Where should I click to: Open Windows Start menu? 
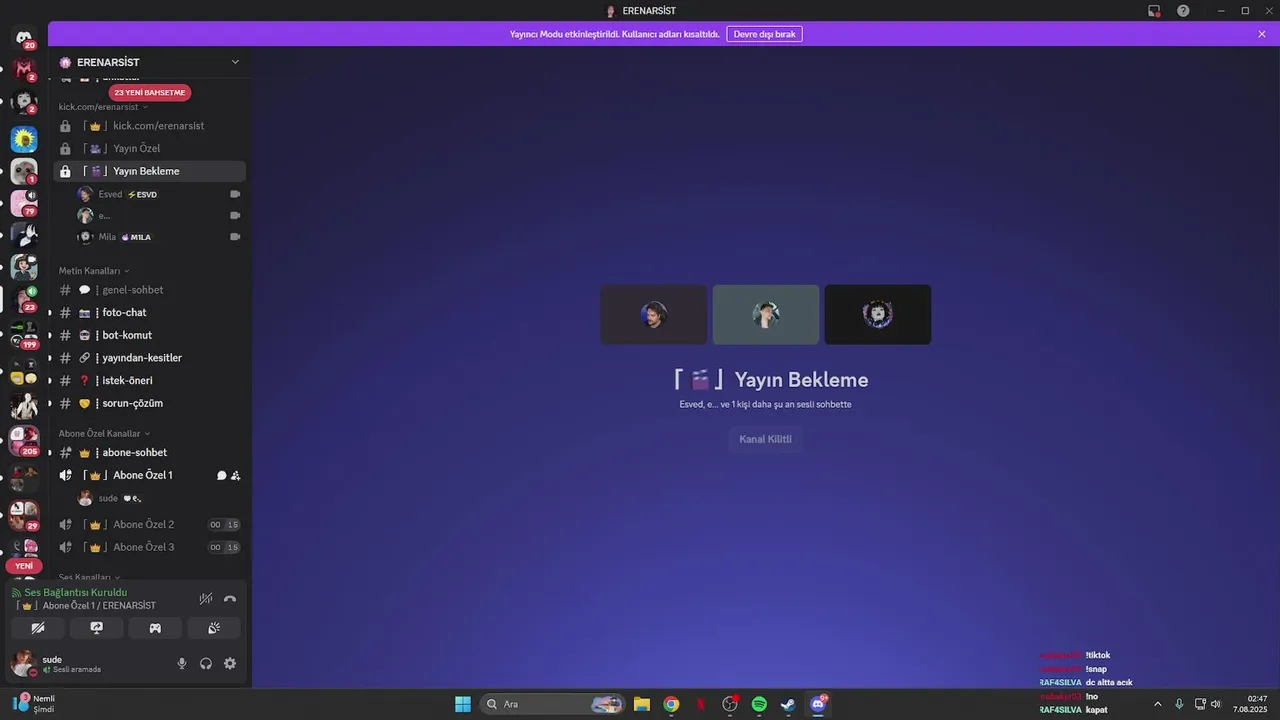[463, 704]
